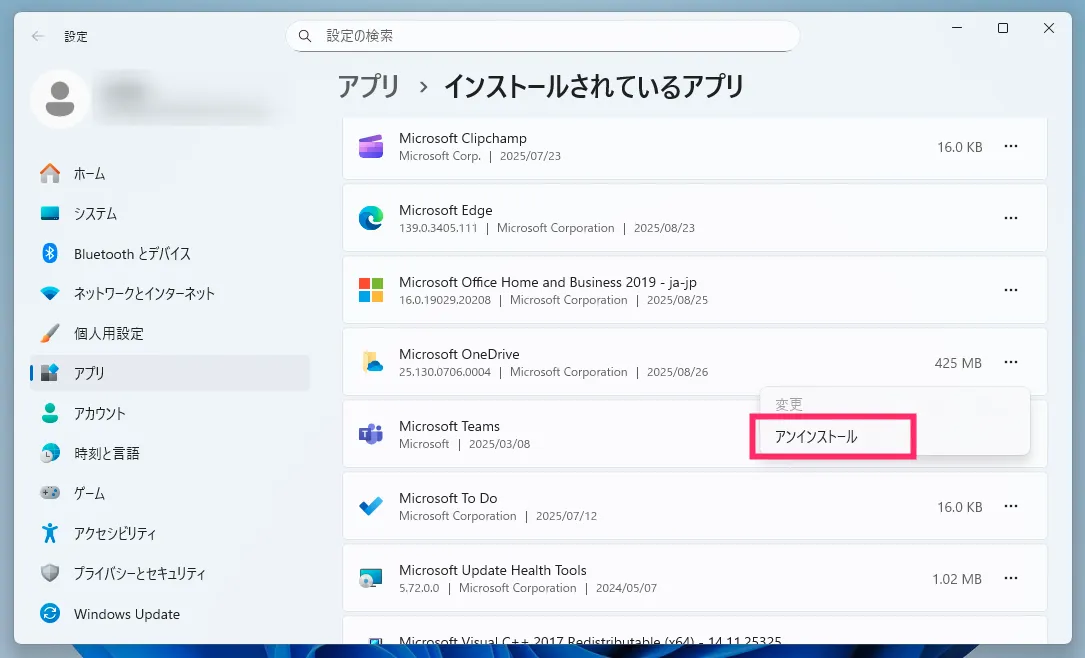
Task: Click the privacy shield icon
Action: click(x=50, y=573)
